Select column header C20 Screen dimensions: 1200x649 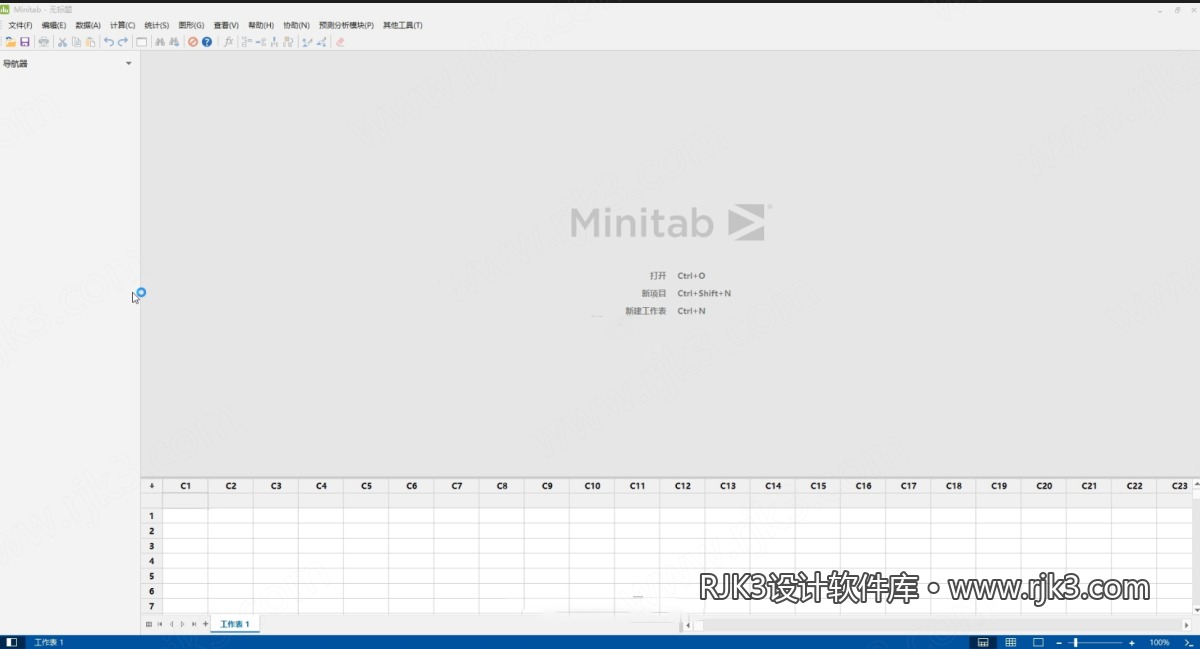(1044, 485)
